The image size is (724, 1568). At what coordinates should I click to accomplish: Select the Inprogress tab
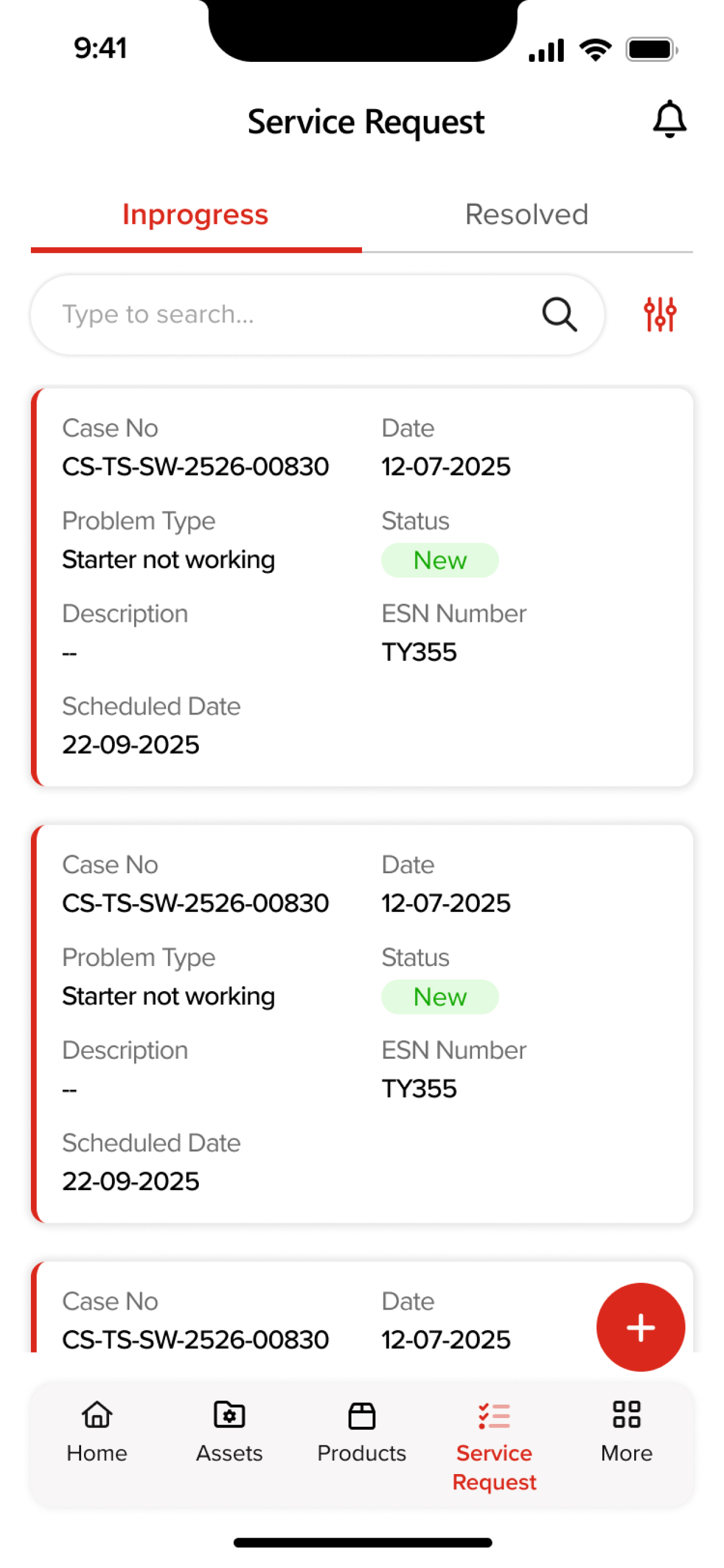(195, 214)
